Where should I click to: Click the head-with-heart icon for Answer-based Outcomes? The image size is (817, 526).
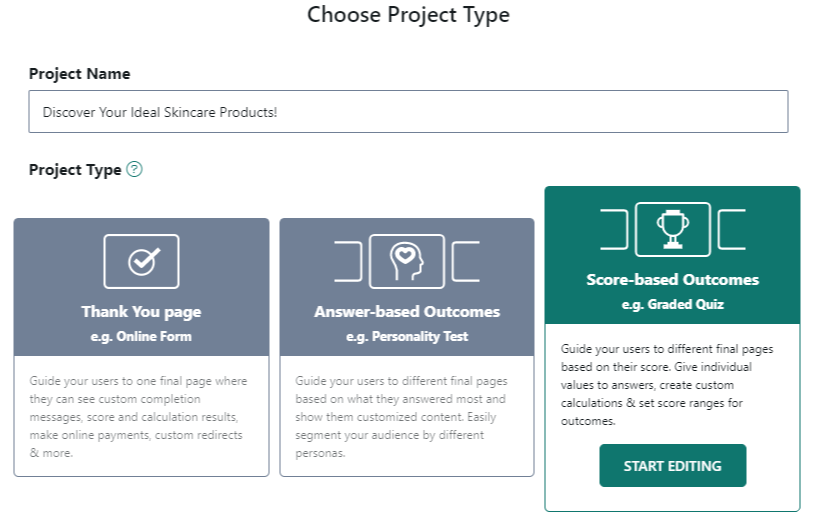click(x=406, y=261)
